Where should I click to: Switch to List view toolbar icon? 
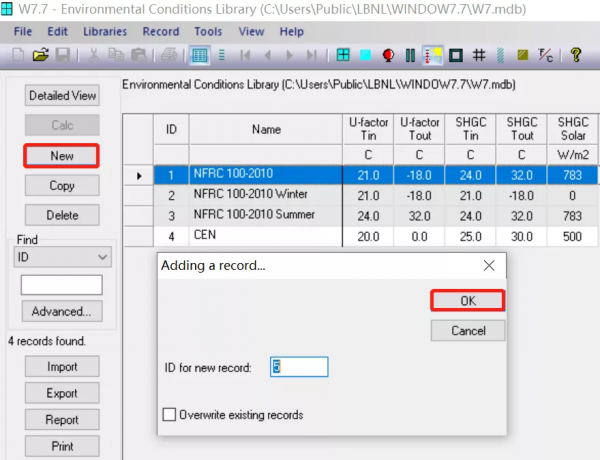click(199, 55)
